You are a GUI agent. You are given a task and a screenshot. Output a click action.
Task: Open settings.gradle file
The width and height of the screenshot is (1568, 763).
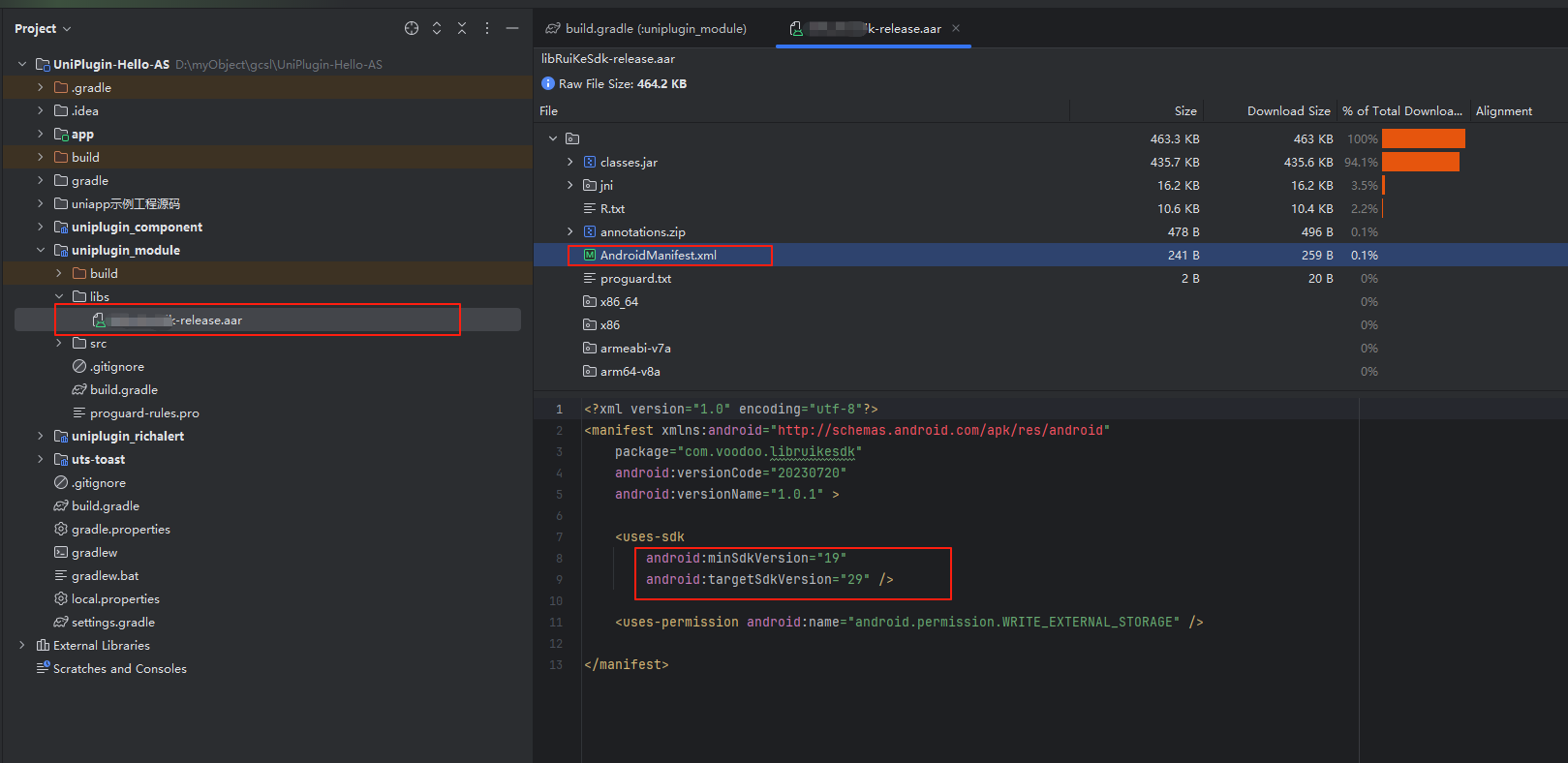point(113,622)
